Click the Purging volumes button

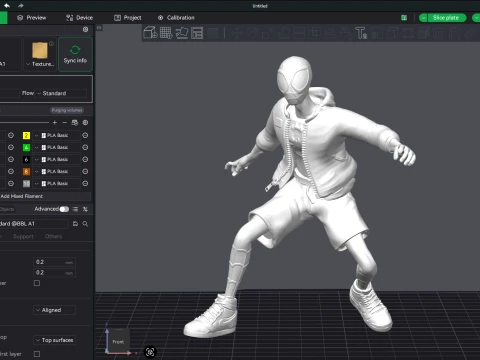tap(67, 110)
